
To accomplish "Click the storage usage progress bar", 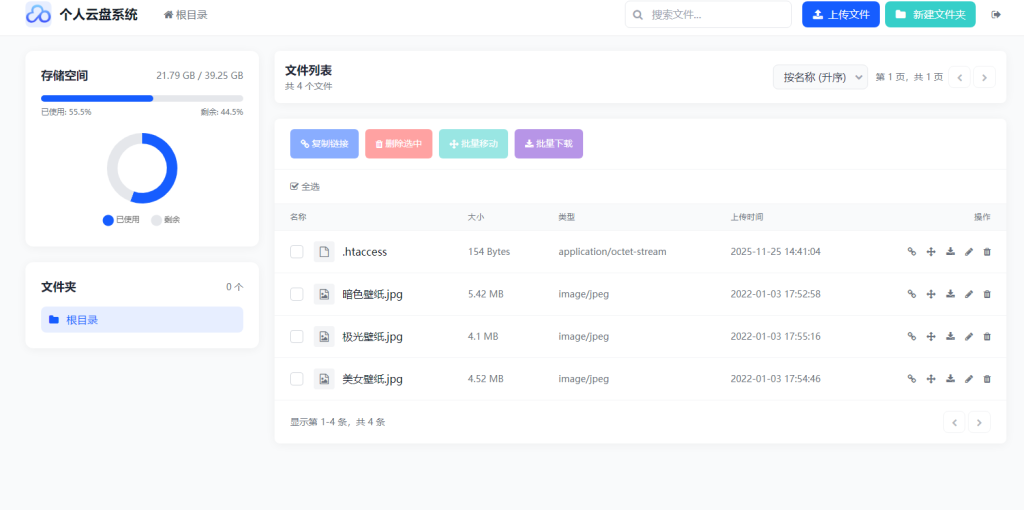I will 142,98.
